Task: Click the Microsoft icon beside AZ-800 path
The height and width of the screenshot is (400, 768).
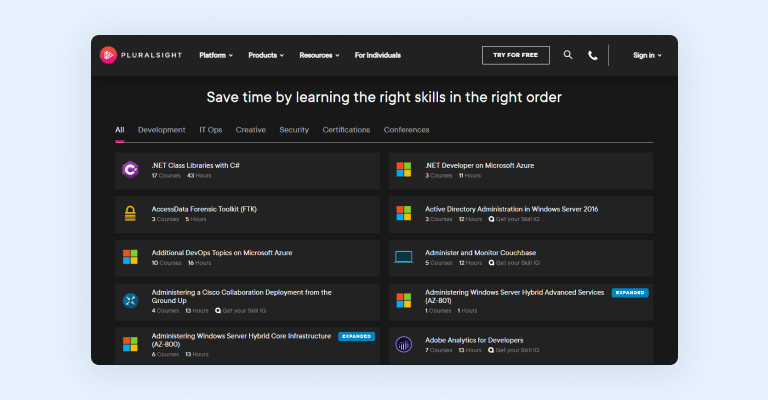Action: (130, 344)
